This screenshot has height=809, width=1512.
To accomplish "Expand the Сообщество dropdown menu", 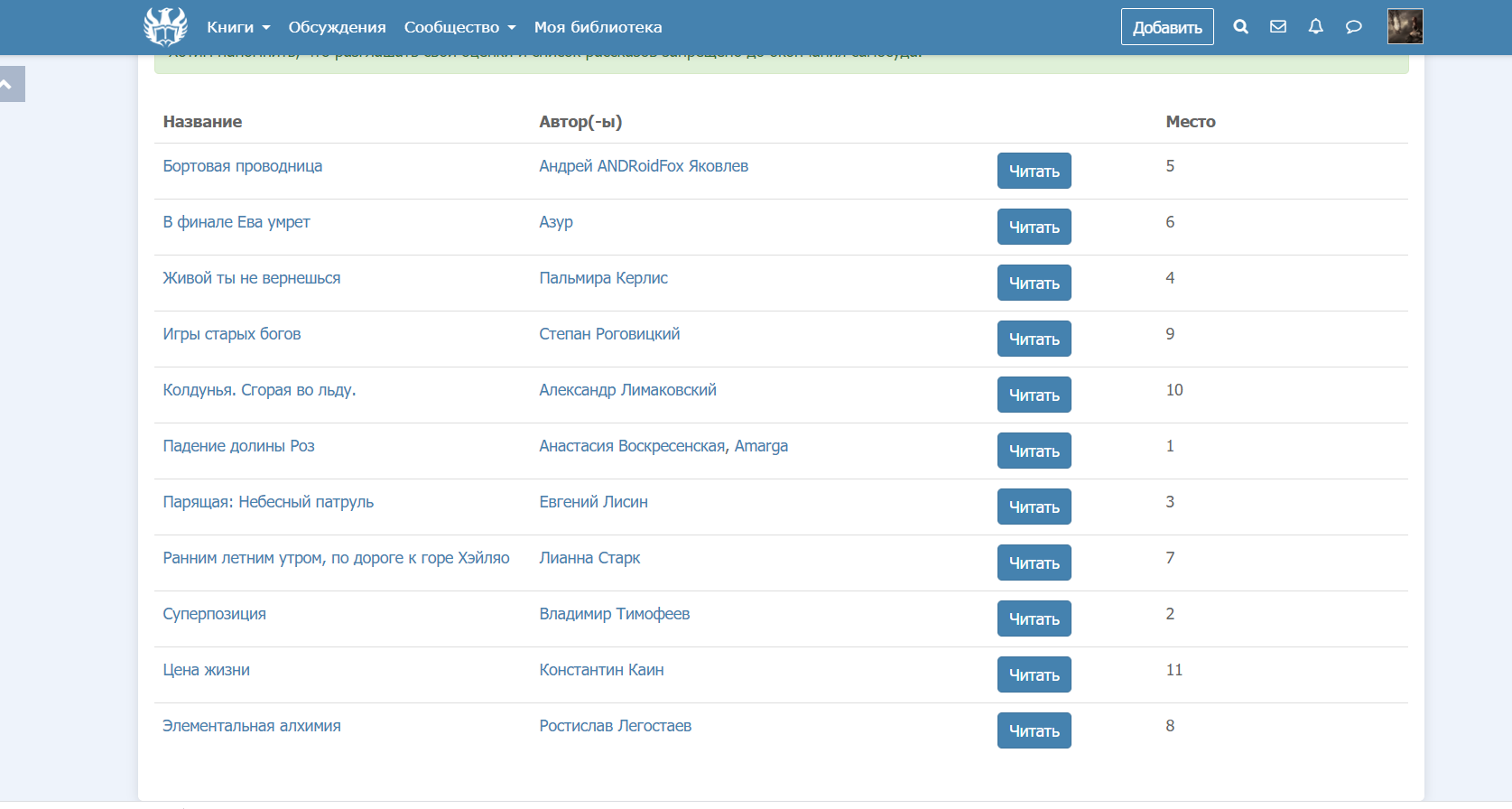I will tap(459, 27).
